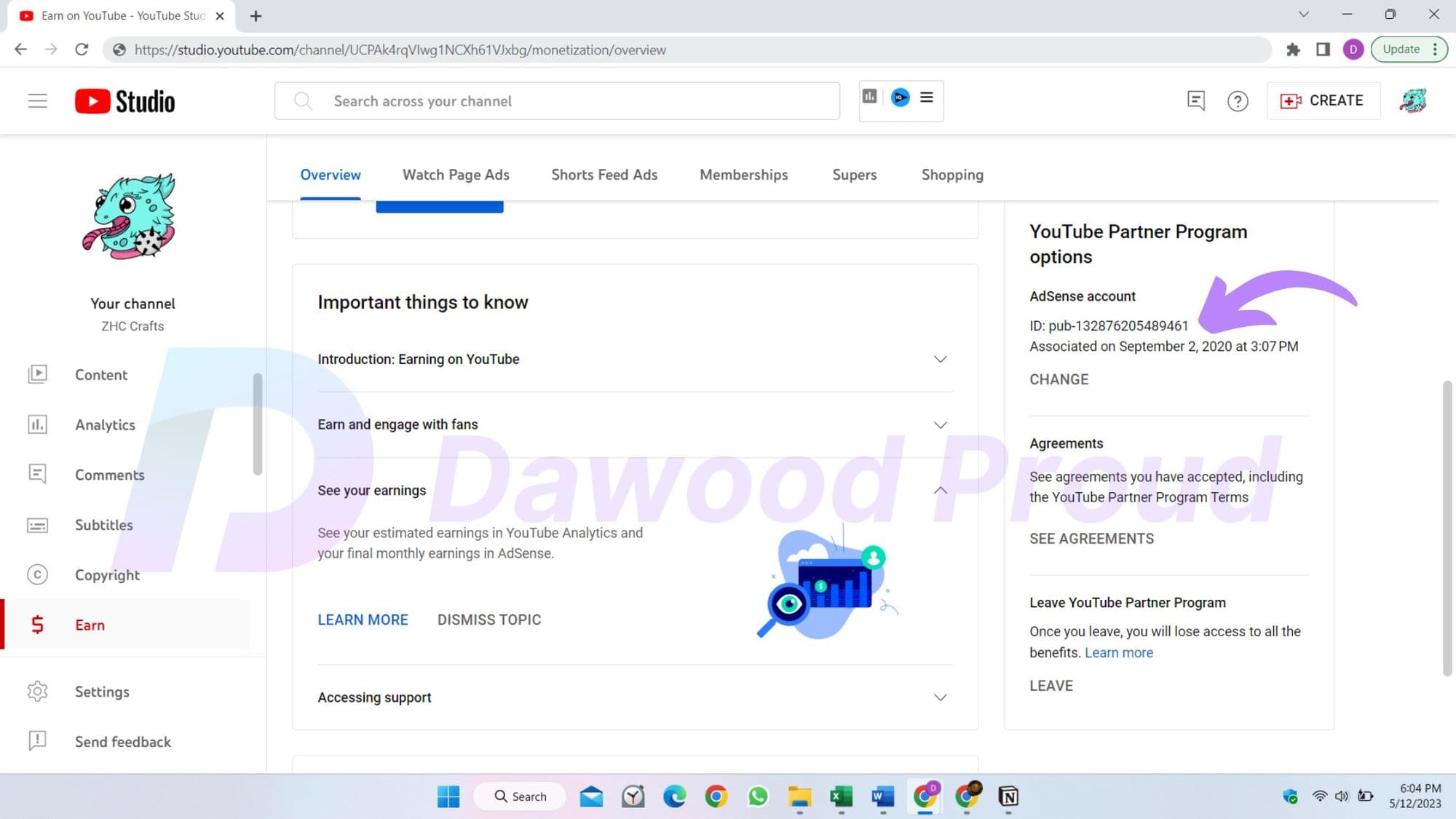Click AdSense ID pub-132876205489461 text
The width and height of the screenshot is (1456, 819).
[1109, 325]
